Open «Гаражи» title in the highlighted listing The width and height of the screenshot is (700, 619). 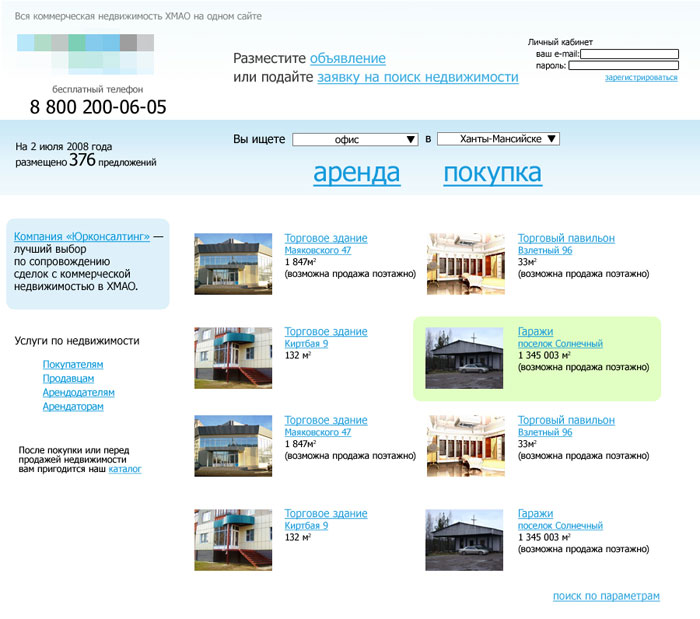coord(535,332)
